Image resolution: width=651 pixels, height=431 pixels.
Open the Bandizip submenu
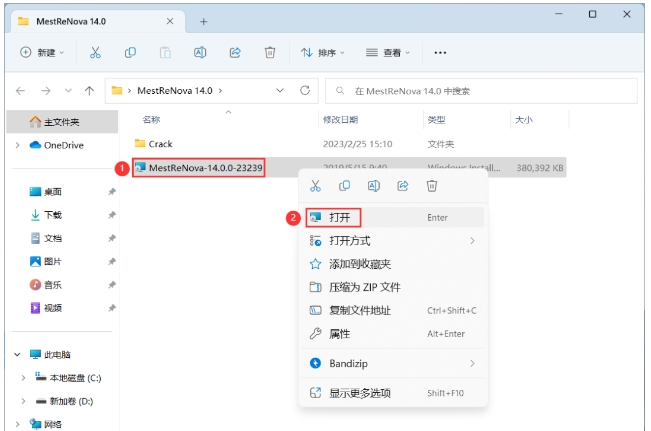[394, 363]
